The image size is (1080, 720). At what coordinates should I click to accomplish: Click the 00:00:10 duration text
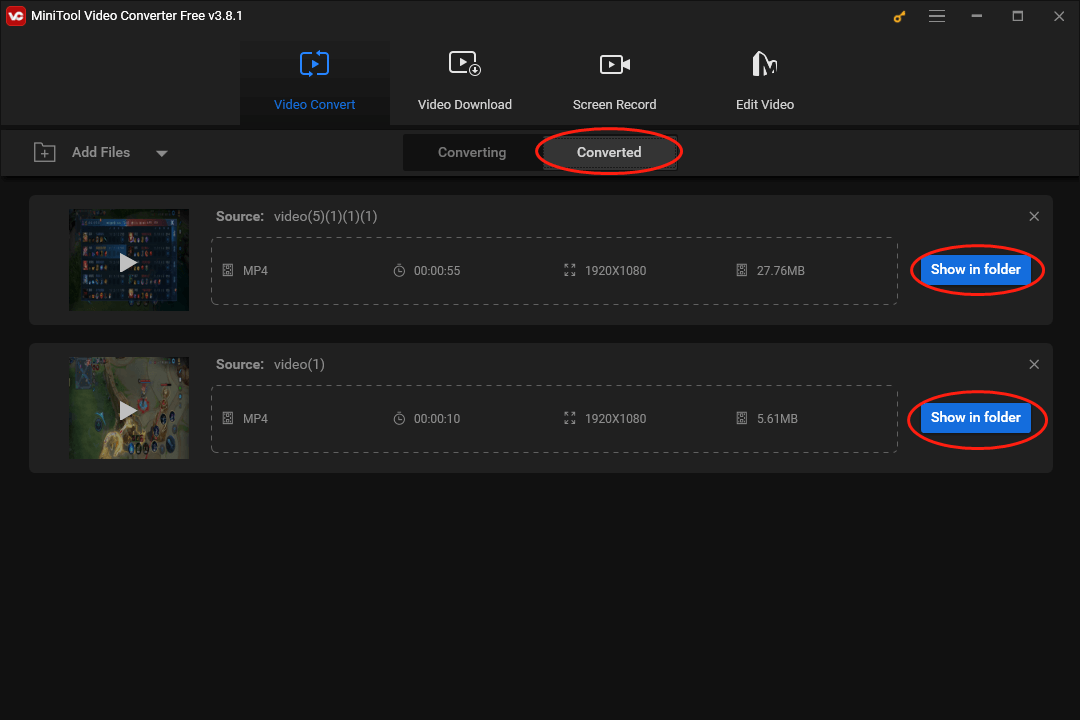(437, 419)
